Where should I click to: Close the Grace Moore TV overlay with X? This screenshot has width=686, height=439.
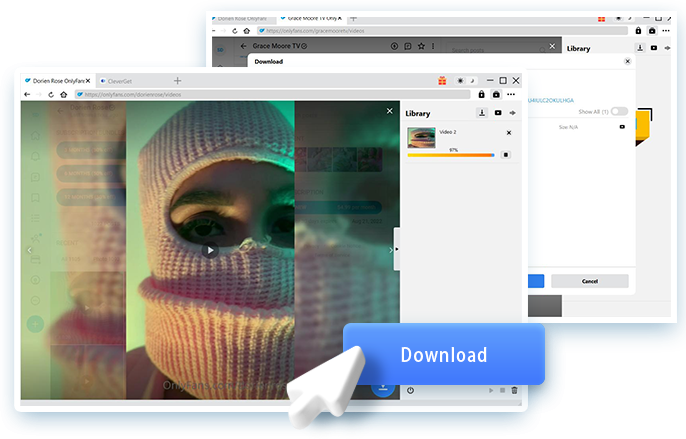[552, 46]
